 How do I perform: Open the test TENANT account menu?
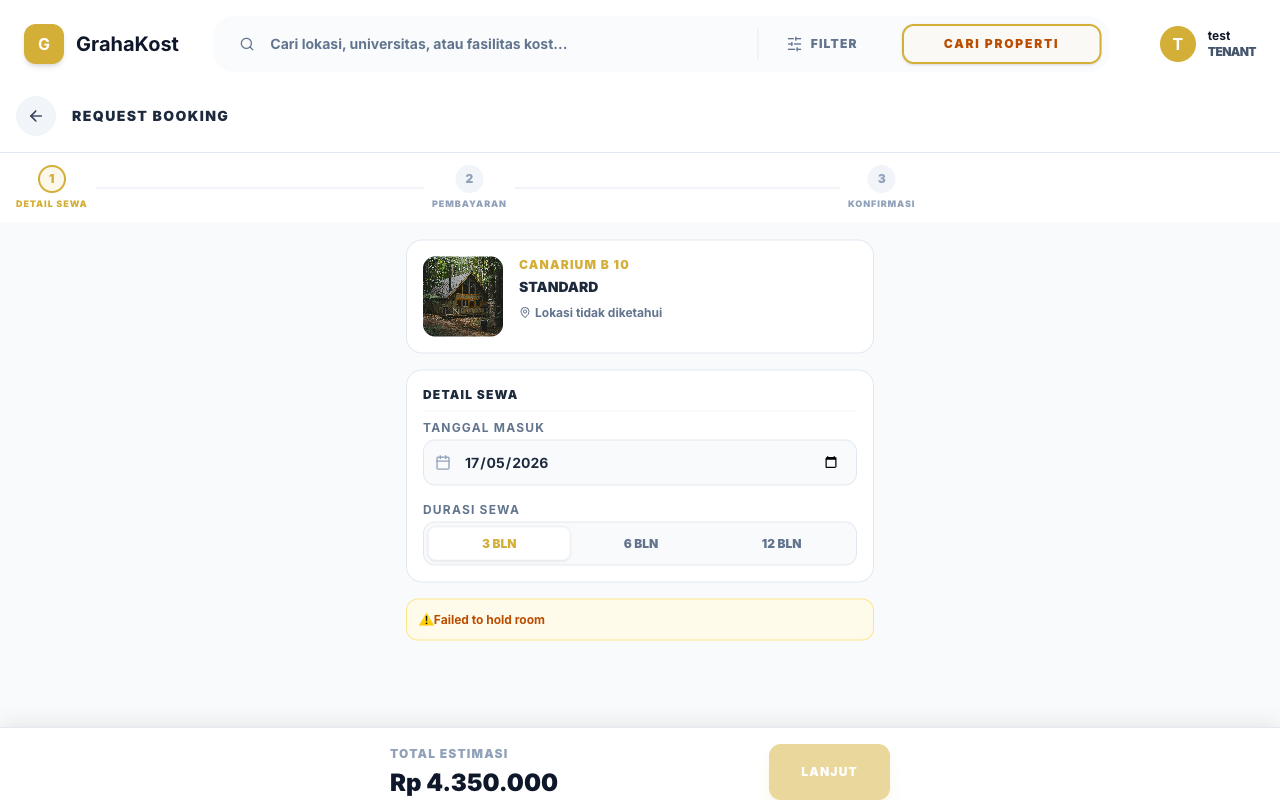1208,44
